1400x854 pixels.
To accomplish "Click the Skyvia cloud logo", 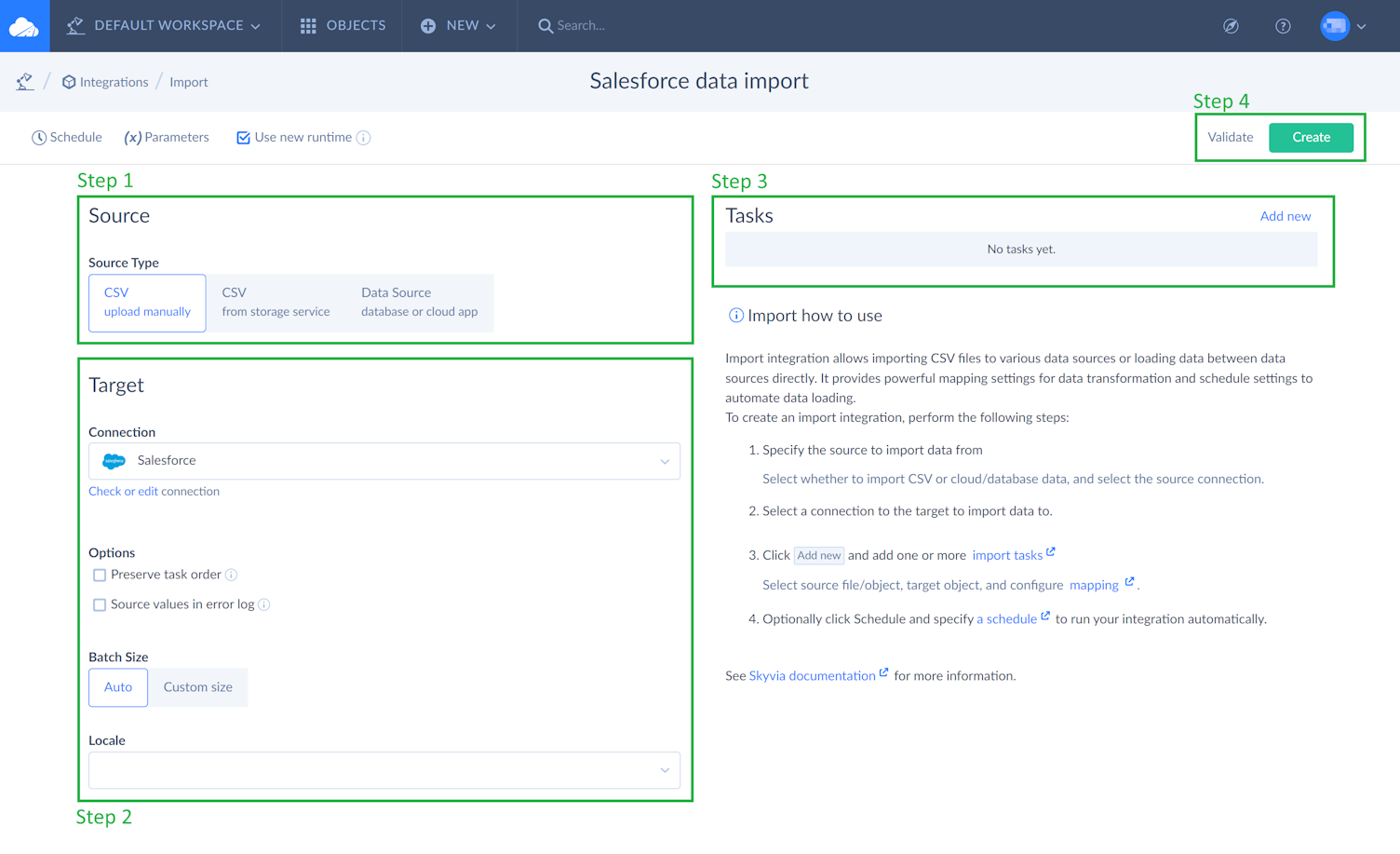I will tap(24, 26).
